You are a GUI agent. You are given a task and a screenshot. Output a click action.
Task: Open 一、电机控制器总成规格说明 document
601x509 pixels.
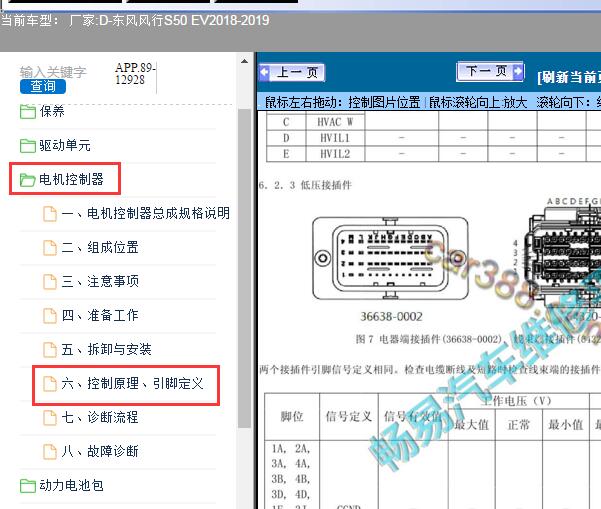coord(146,213)
